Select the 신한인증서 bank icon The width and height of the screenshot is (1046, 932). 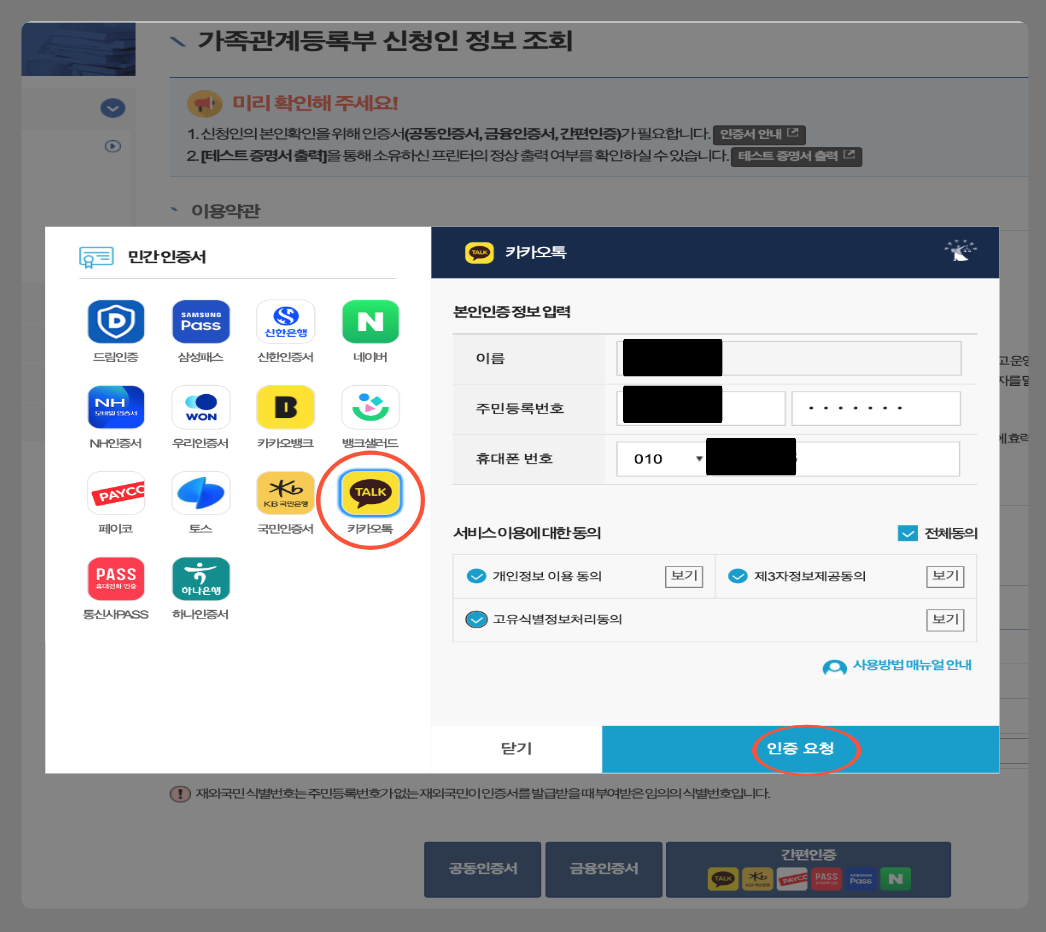(286, 322)
